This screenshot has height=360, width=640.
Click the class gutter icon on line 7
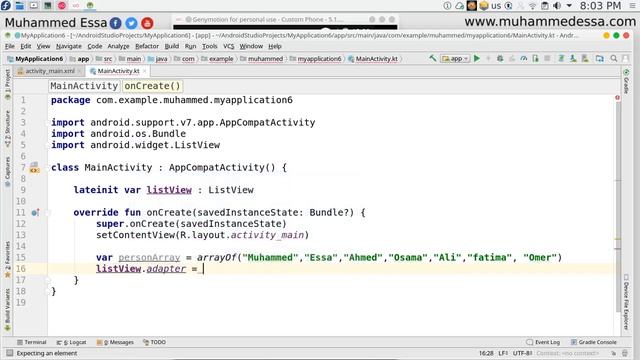[x=34, y=167]
